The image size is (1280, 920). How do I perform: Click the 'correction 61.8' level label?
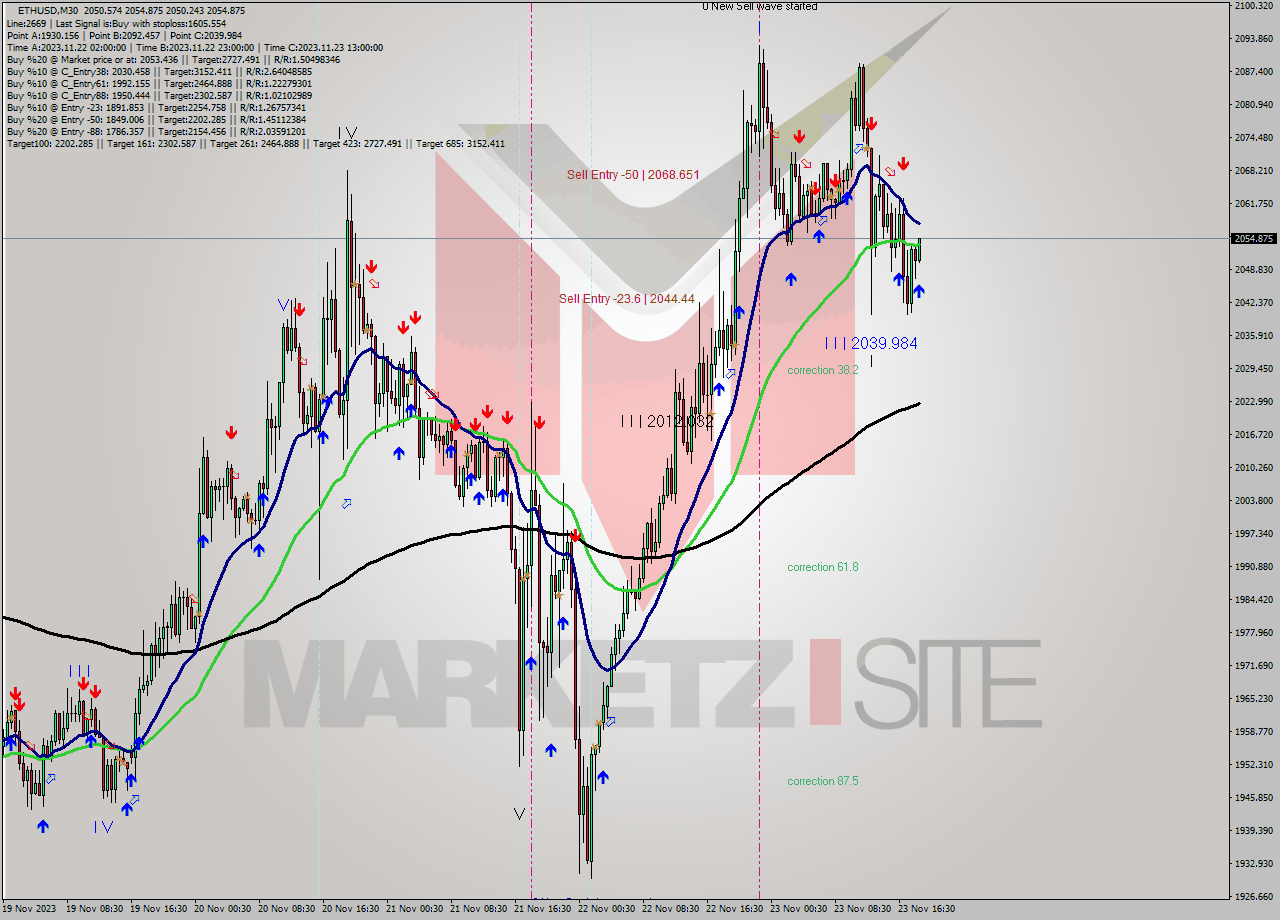point(823,567)
